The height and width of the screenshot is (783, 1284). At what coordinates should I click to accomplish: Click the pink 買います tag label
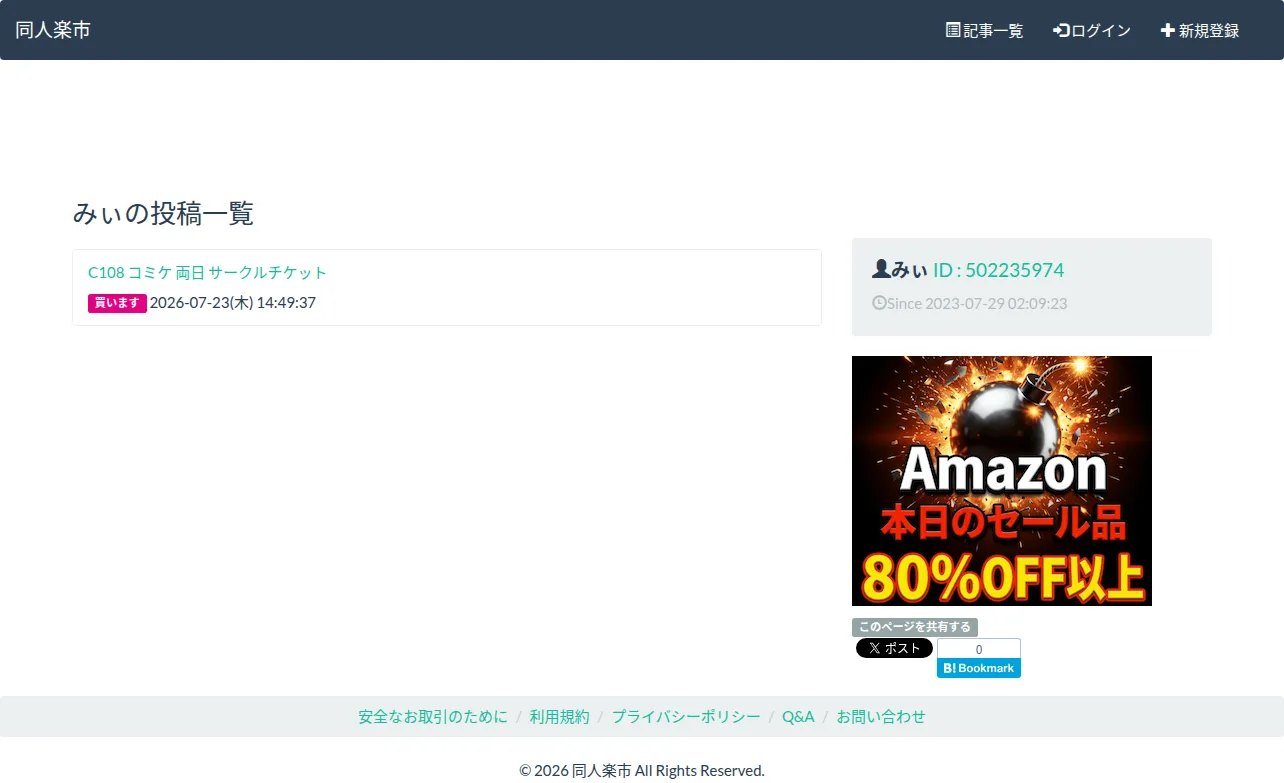(x=117, y=303)
